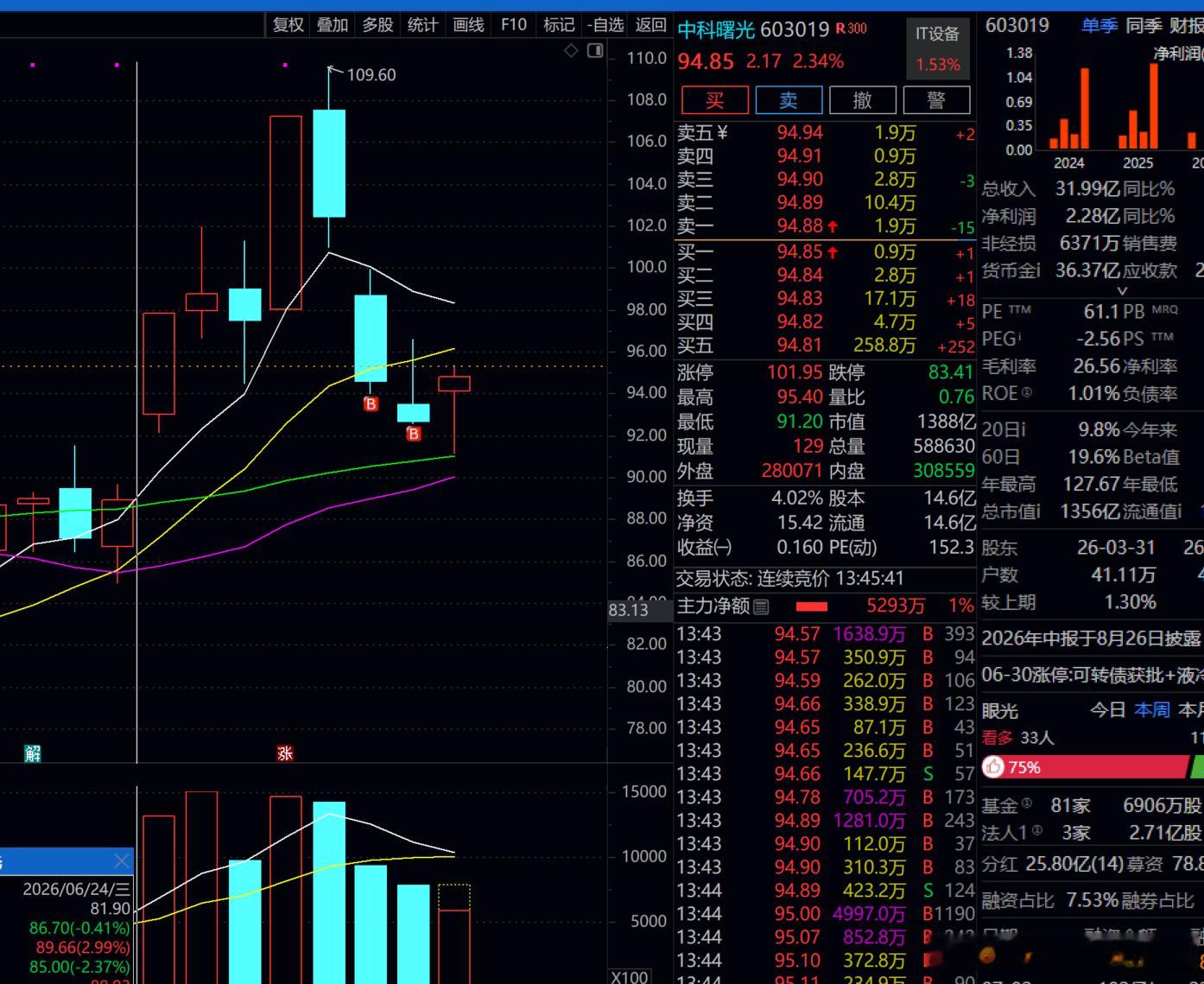Open the F10 company info tab
This screenshot has width=1204, height=984.
[x=513, y=25]
